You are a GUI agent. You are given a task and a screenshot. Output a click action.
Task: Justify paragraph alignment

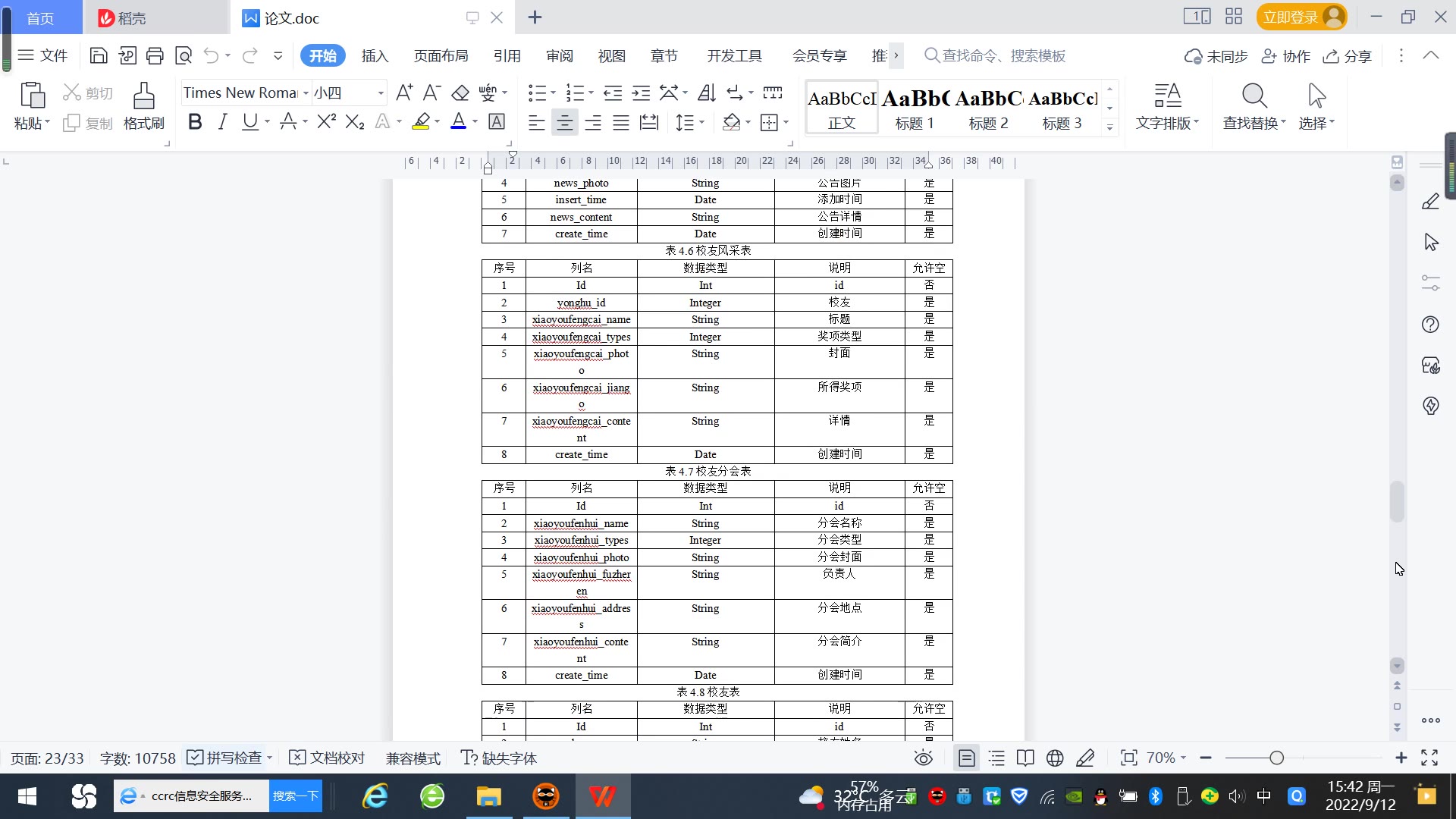pos(621,122)
